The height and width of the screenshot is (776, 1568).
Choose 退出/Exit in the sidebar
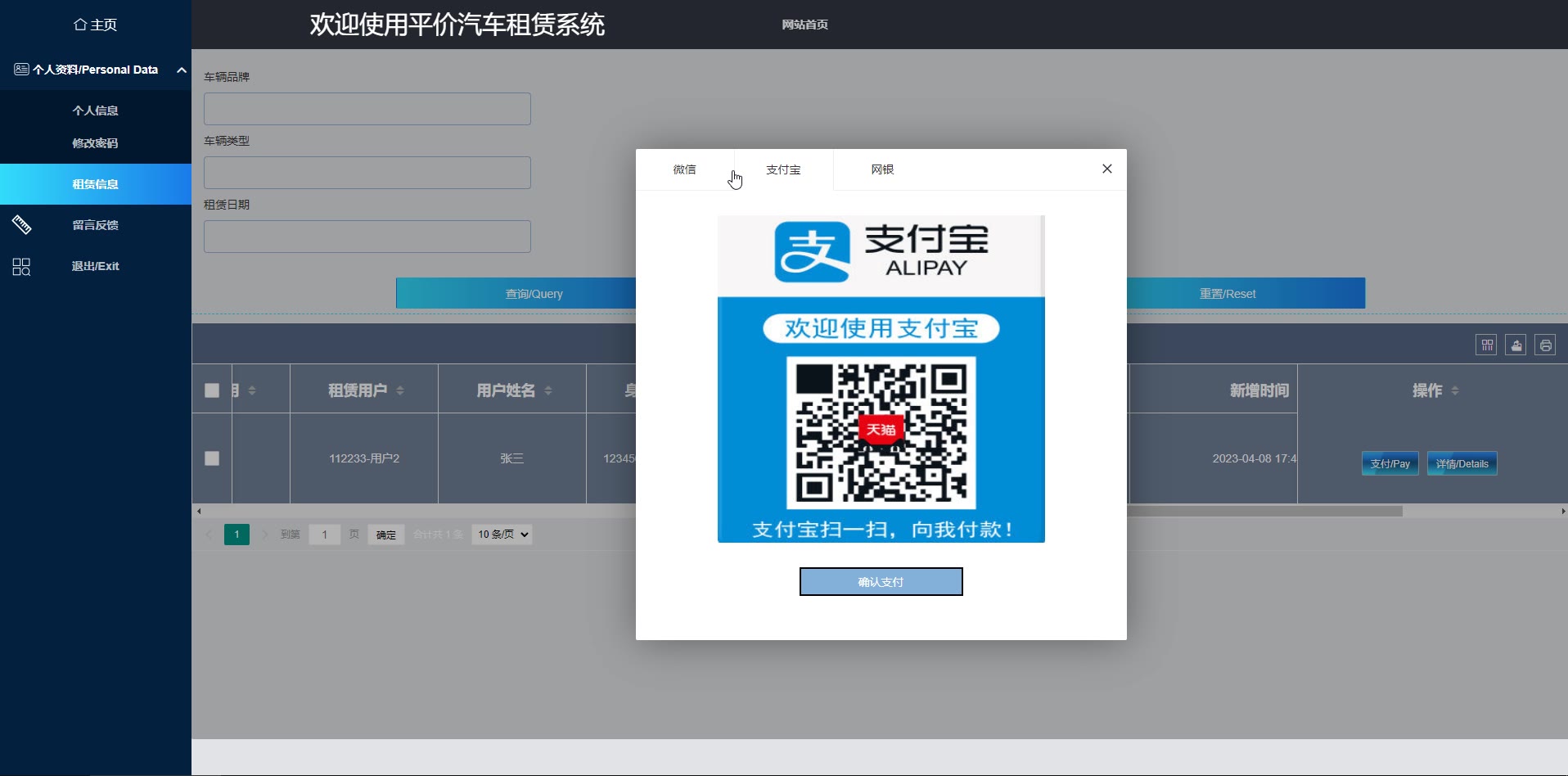coord(95,266)
